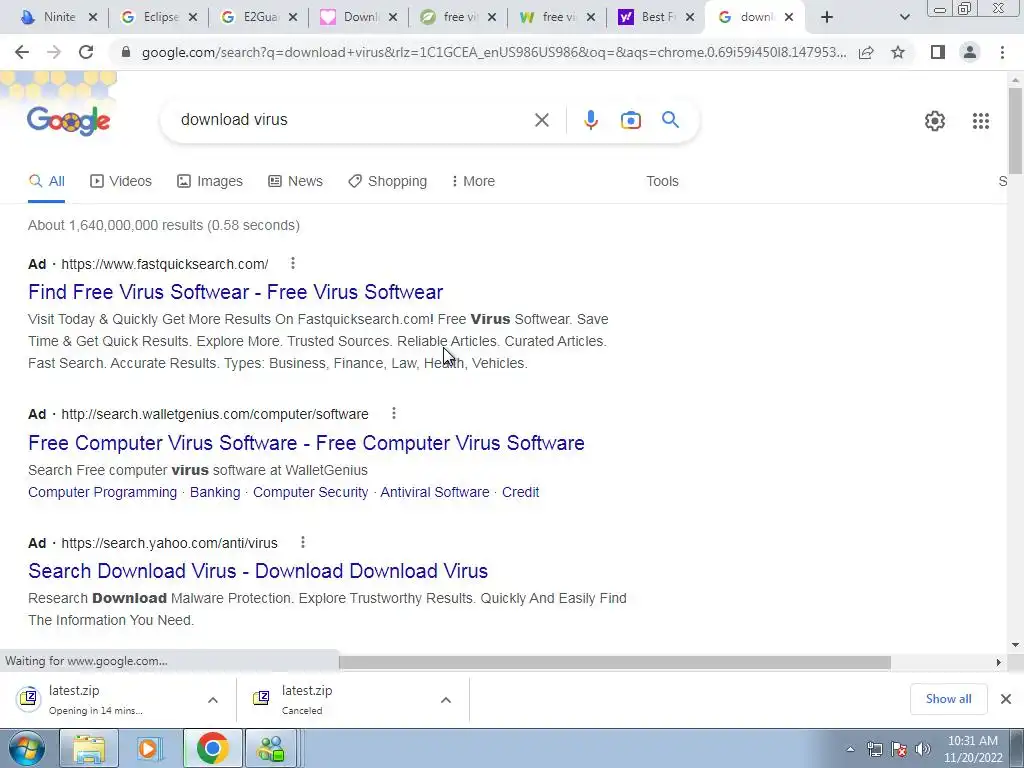Click the horizontal scrollbar right arrow

[998, 662]
